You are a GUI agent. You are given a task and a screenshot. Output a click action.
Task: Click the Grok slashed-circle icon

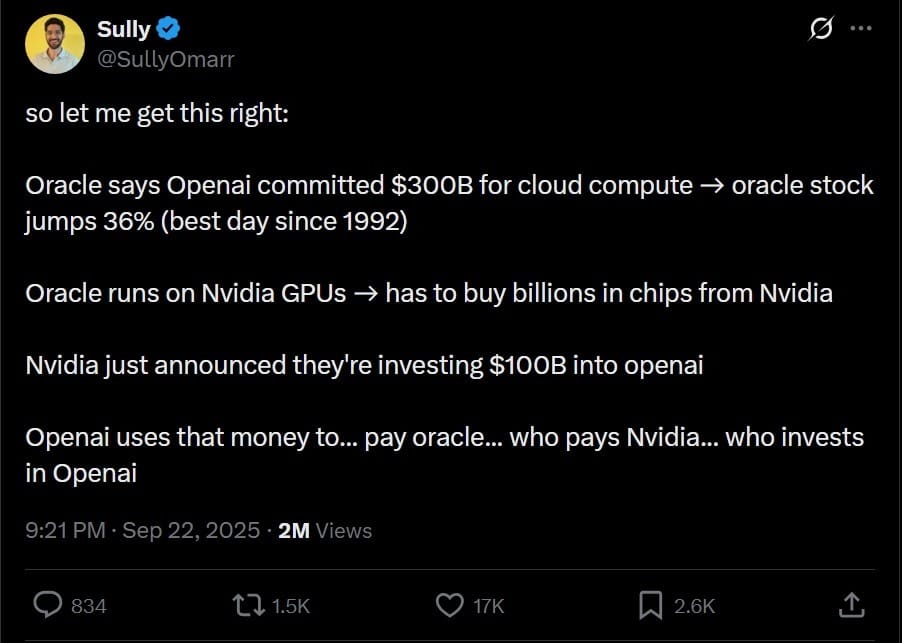[820, 31]
